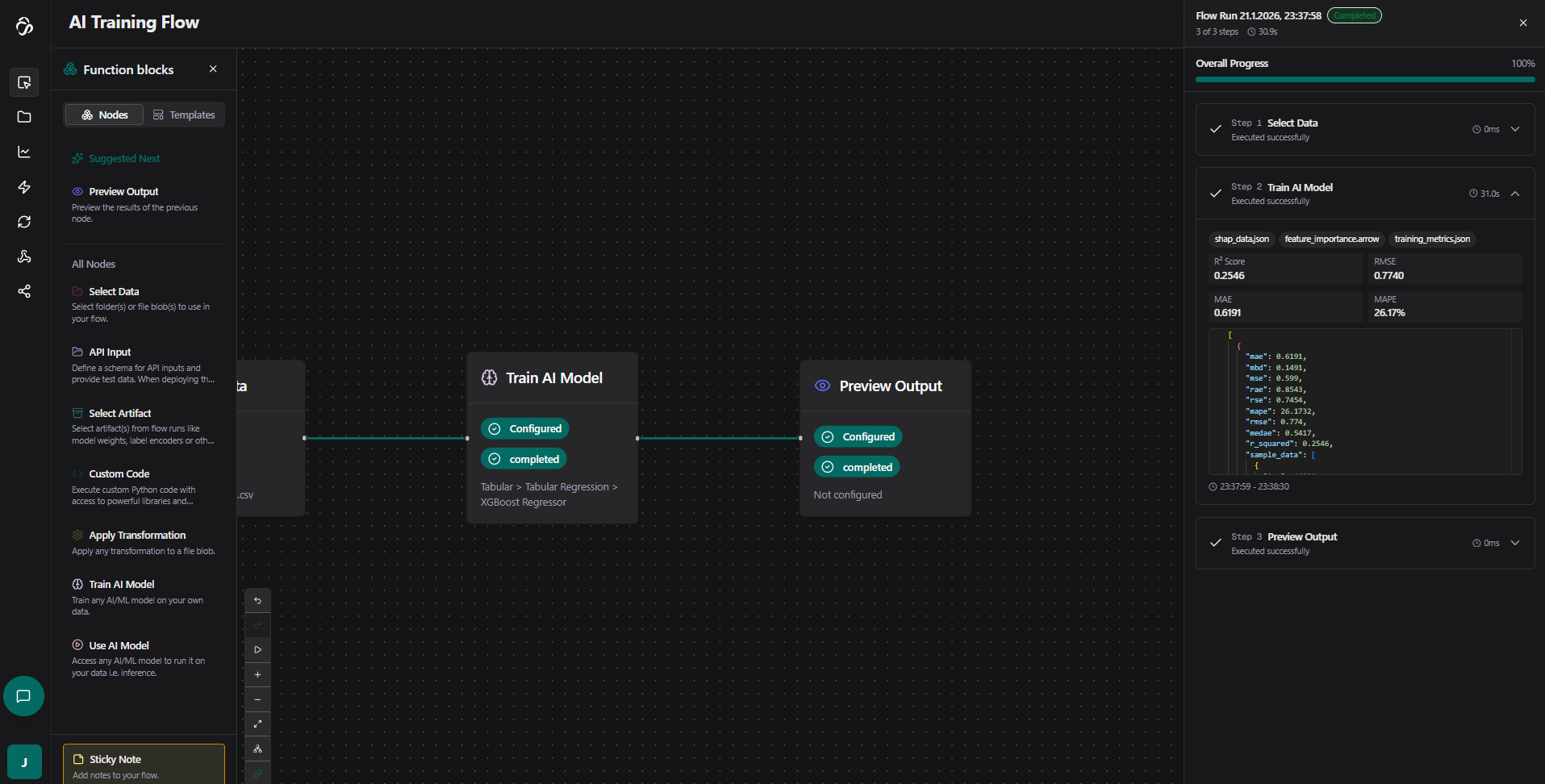Zoom in with the plus canvas button

pos(257,675)
